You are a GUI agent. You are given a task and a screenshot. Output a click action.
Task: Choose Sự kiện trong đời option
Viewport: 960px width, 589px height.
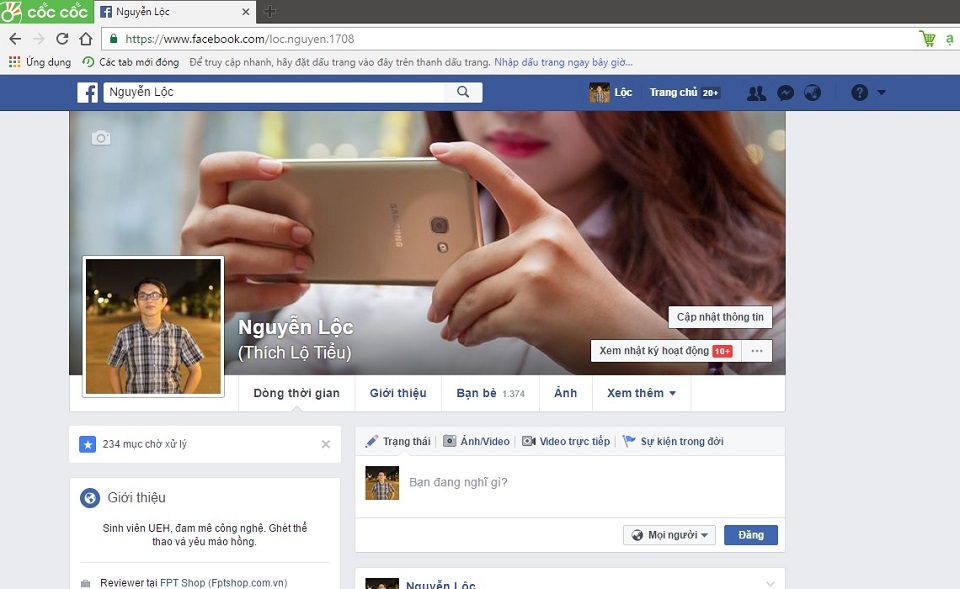click(x=673, y=441)
